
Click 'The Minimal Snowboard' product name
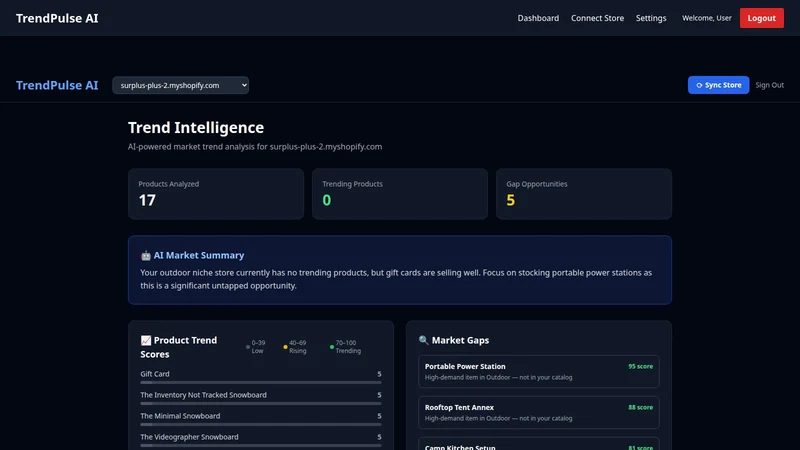pyautogui.click(x=180, y=416)
